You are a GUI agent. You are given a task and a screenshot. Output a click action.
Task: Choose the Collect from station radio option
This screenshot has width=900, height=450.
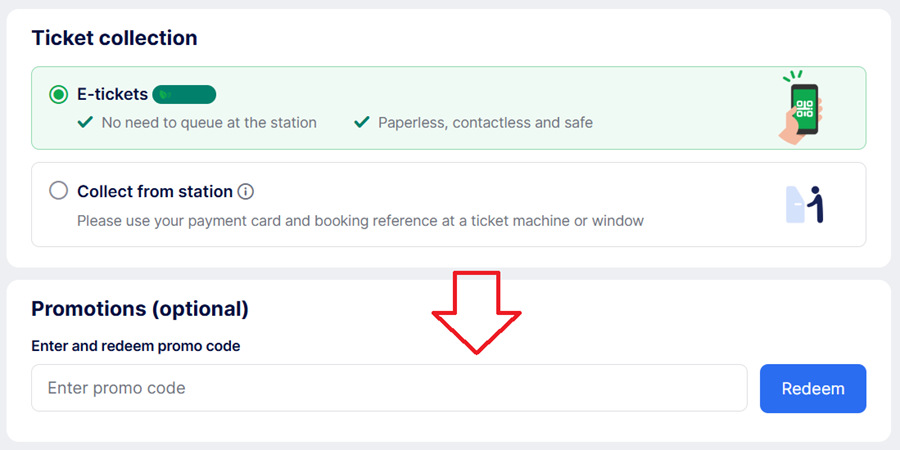59,191
